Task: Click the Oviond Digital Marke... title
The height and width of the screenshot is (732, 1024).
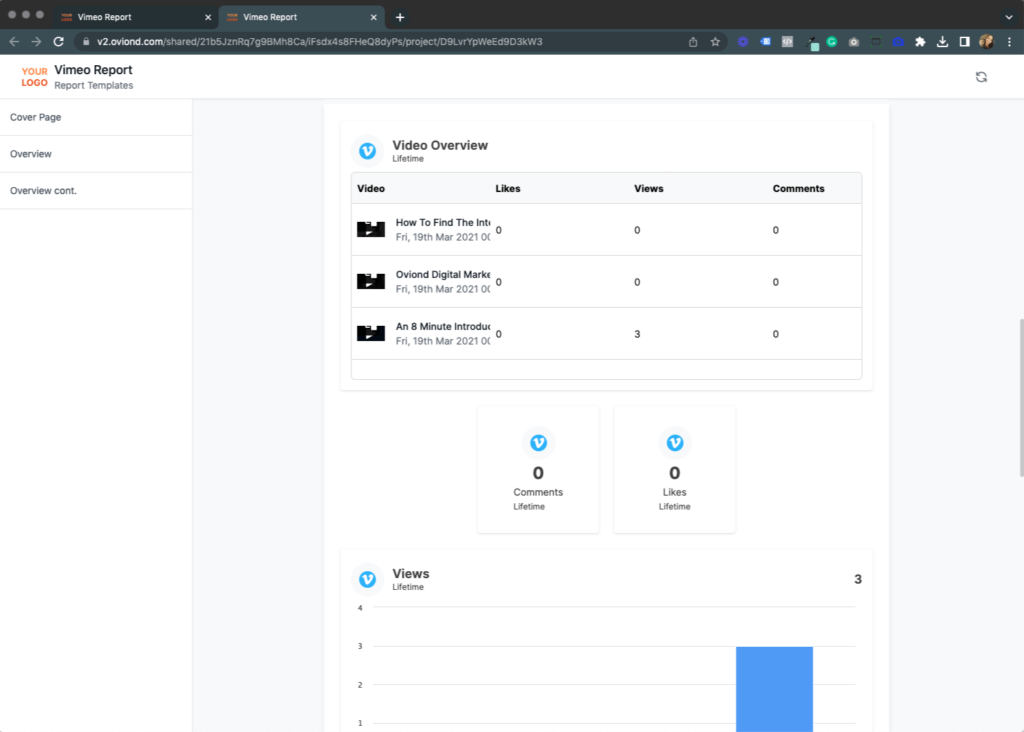Action: coord(443,275)
